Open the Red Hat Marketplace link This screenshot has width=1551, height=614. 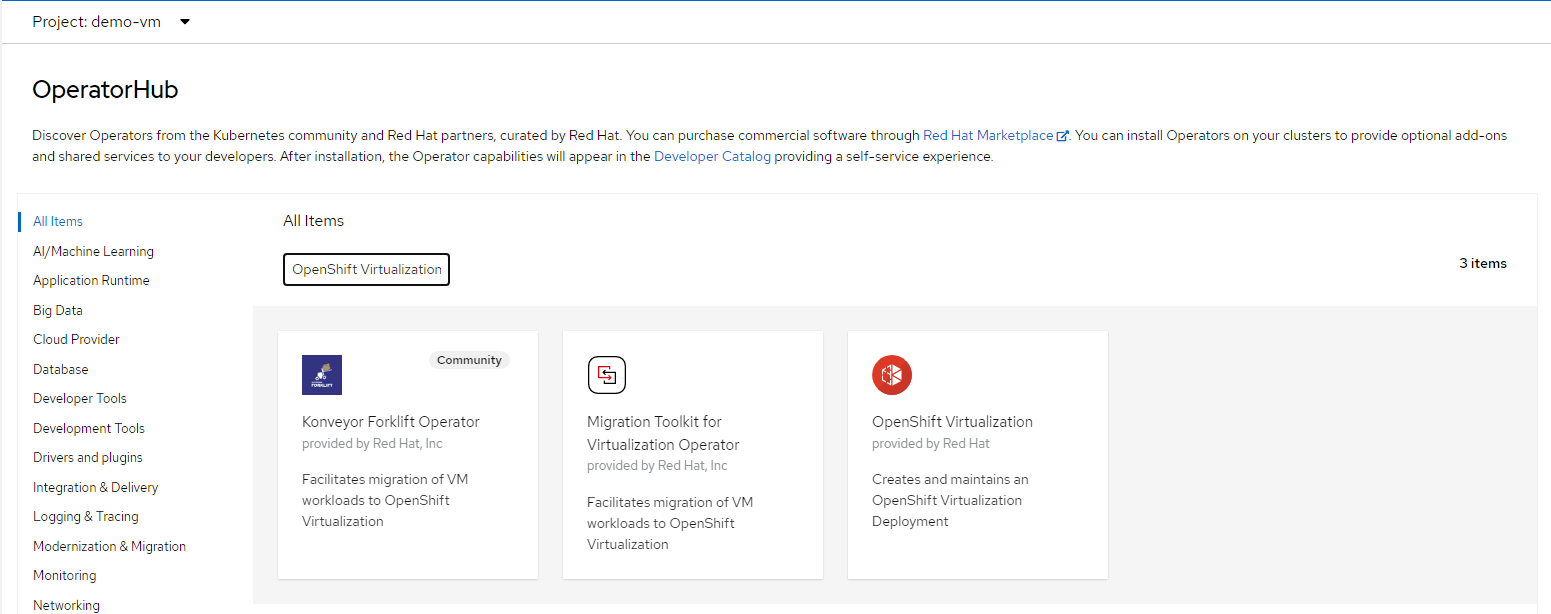[988, 136]
